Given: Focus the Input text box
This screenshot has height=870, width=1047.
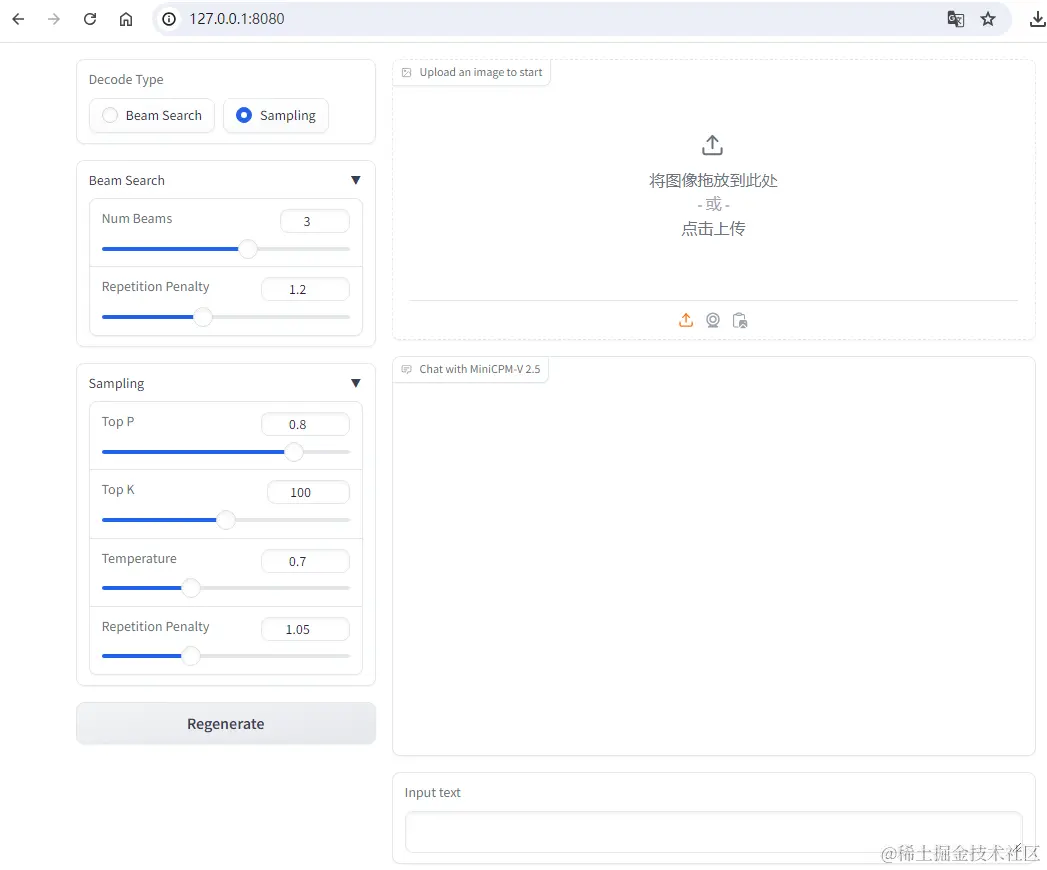Looking at the screenshot, I should click(x=714, y=832).
